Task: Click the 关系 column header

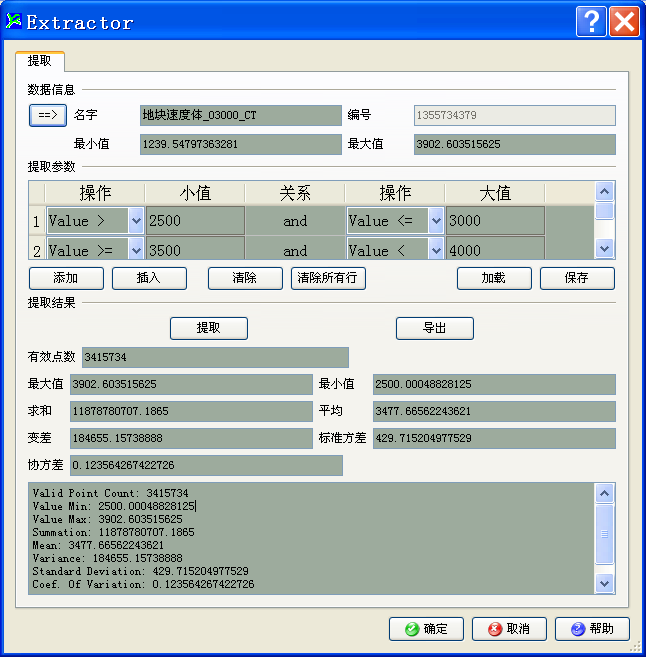Action: (x=295, y=193)
